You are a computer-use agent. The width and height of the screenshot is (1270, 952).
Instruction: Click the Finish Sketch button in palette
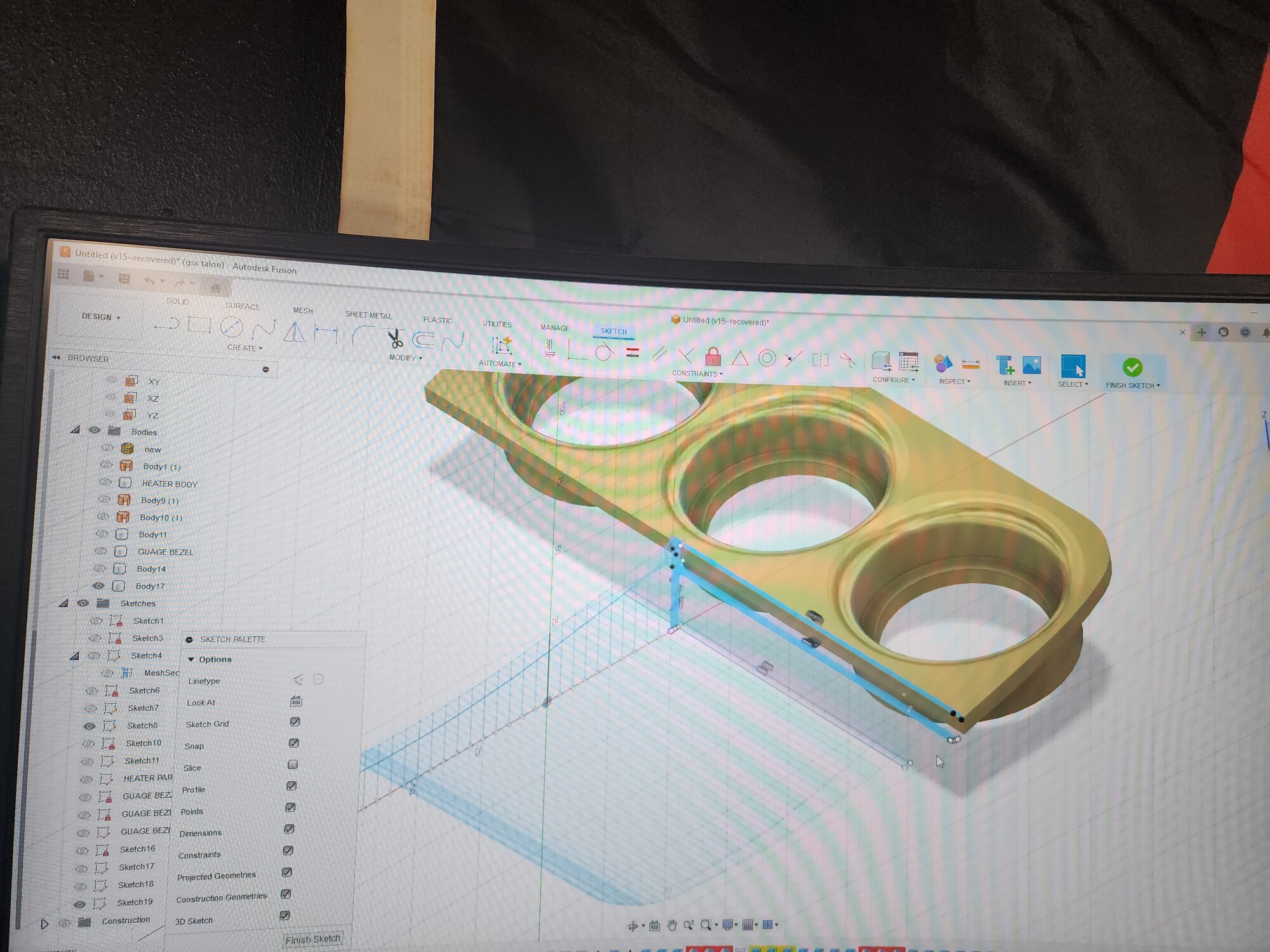pyautogui.click(x=313, y=939)
